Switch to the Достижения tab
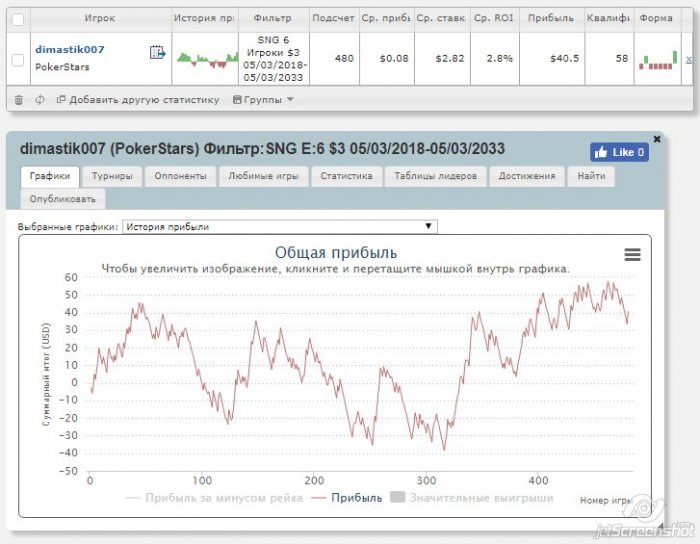The image size is (700, 544). (527, 176)
